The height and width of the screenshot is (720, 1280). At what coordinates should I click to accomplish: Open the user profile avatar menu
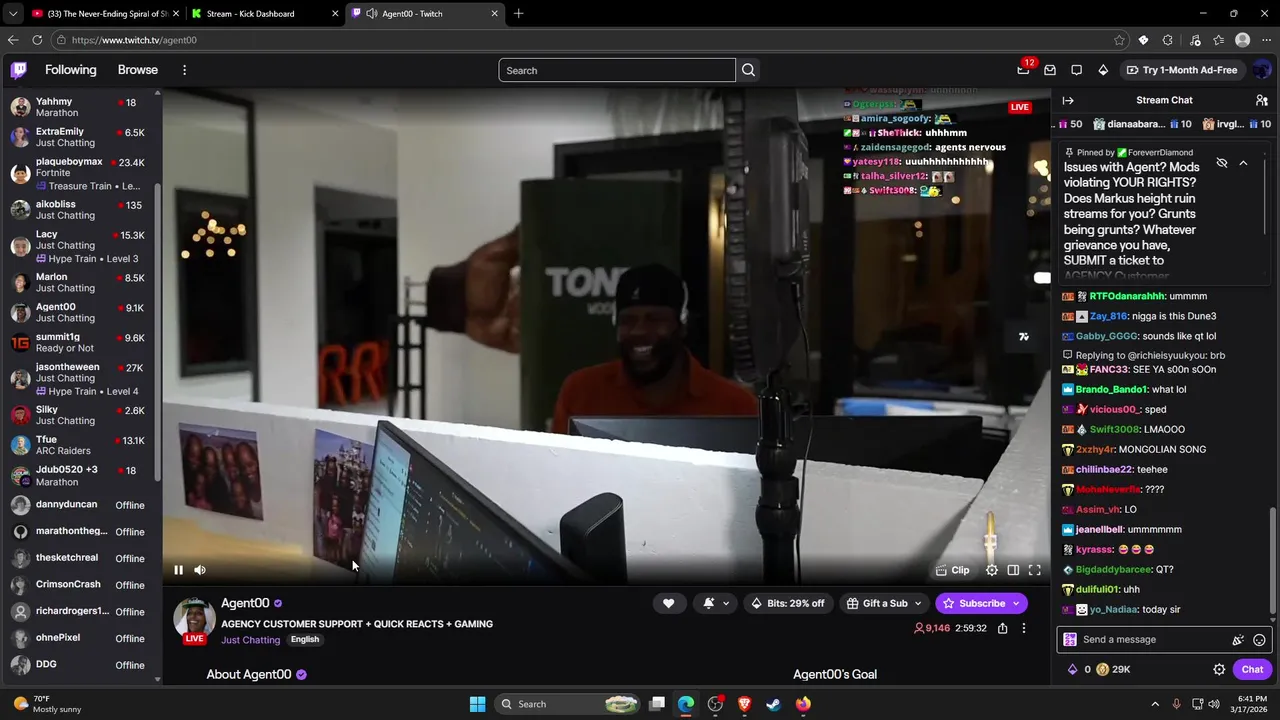(x=1262, y=70)
